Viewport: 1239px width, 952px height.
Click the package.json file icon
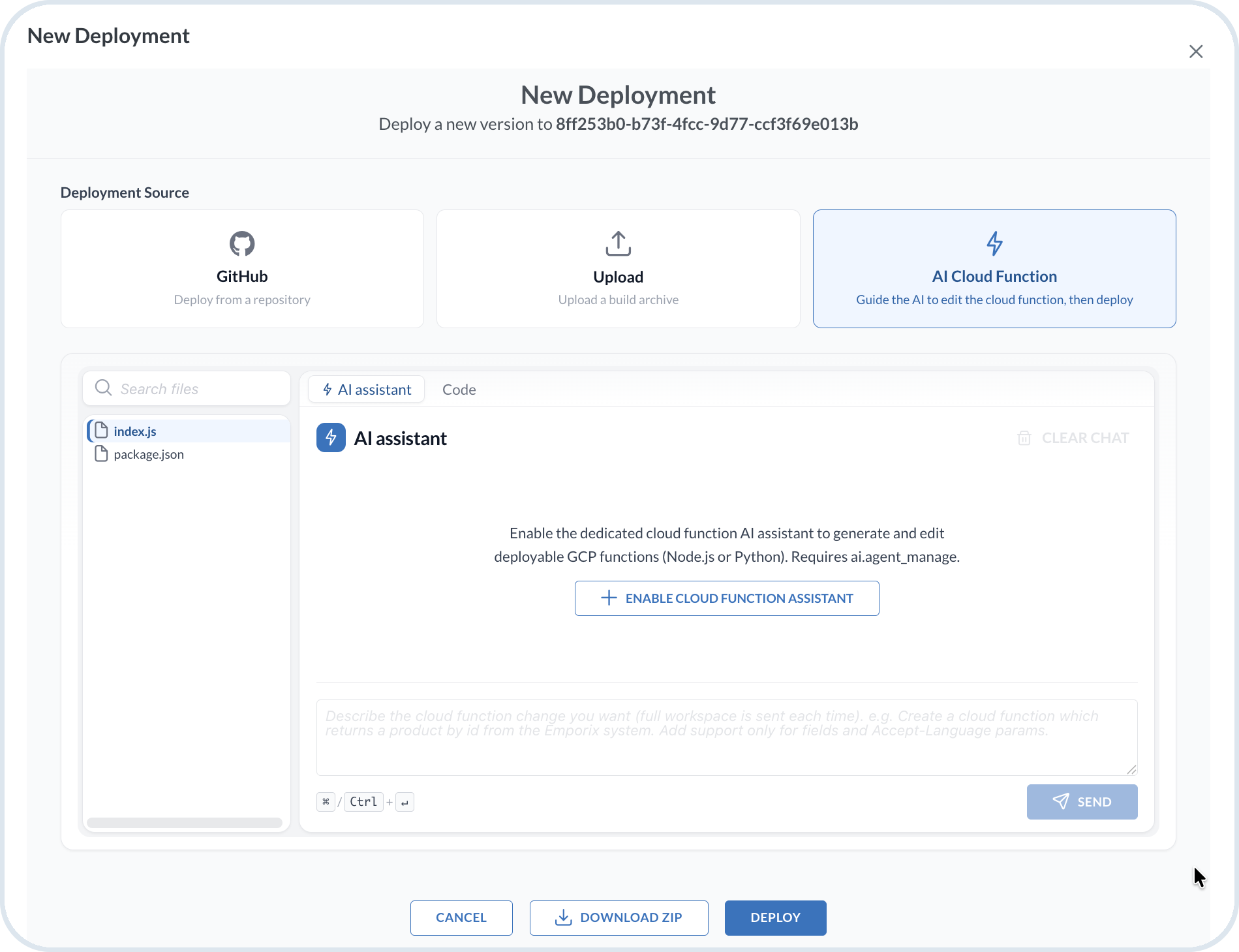(101, 453)
